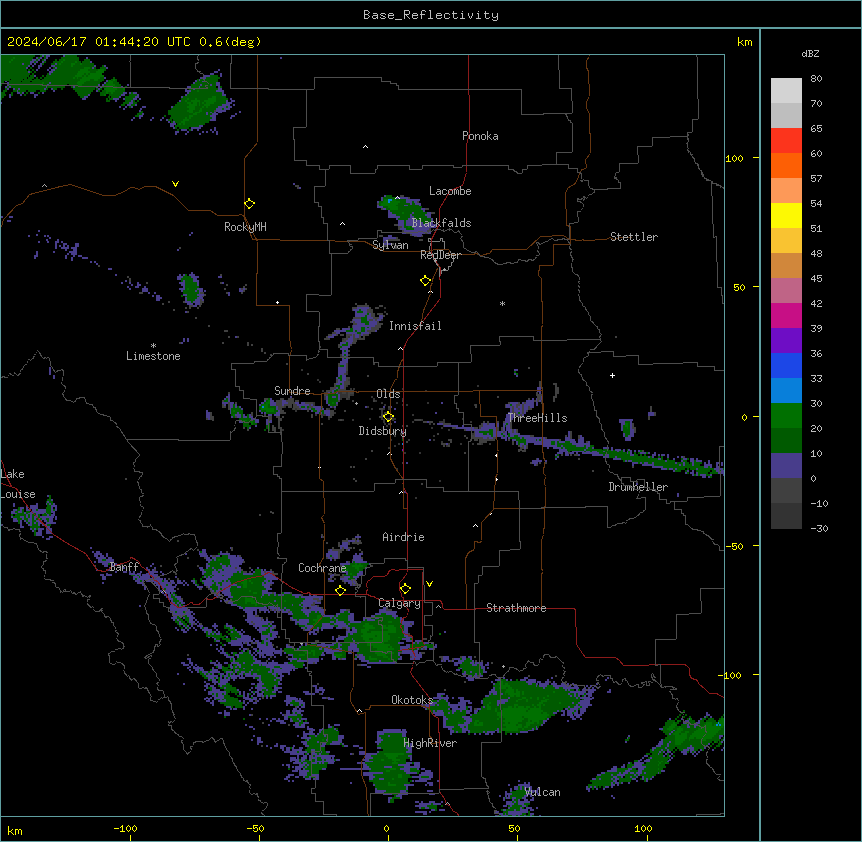
Task: Click the Stettler city label
Action: [x=634, y=237]
